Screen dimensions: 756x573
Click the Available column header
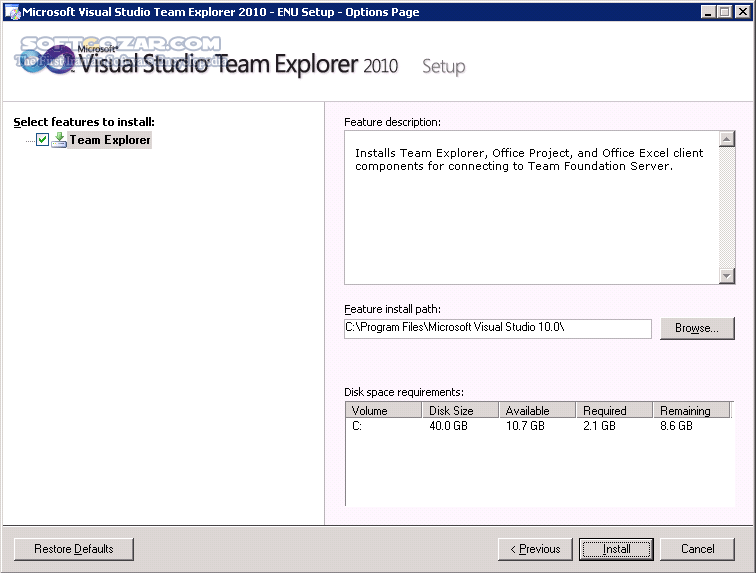click(x=538, y=410)
